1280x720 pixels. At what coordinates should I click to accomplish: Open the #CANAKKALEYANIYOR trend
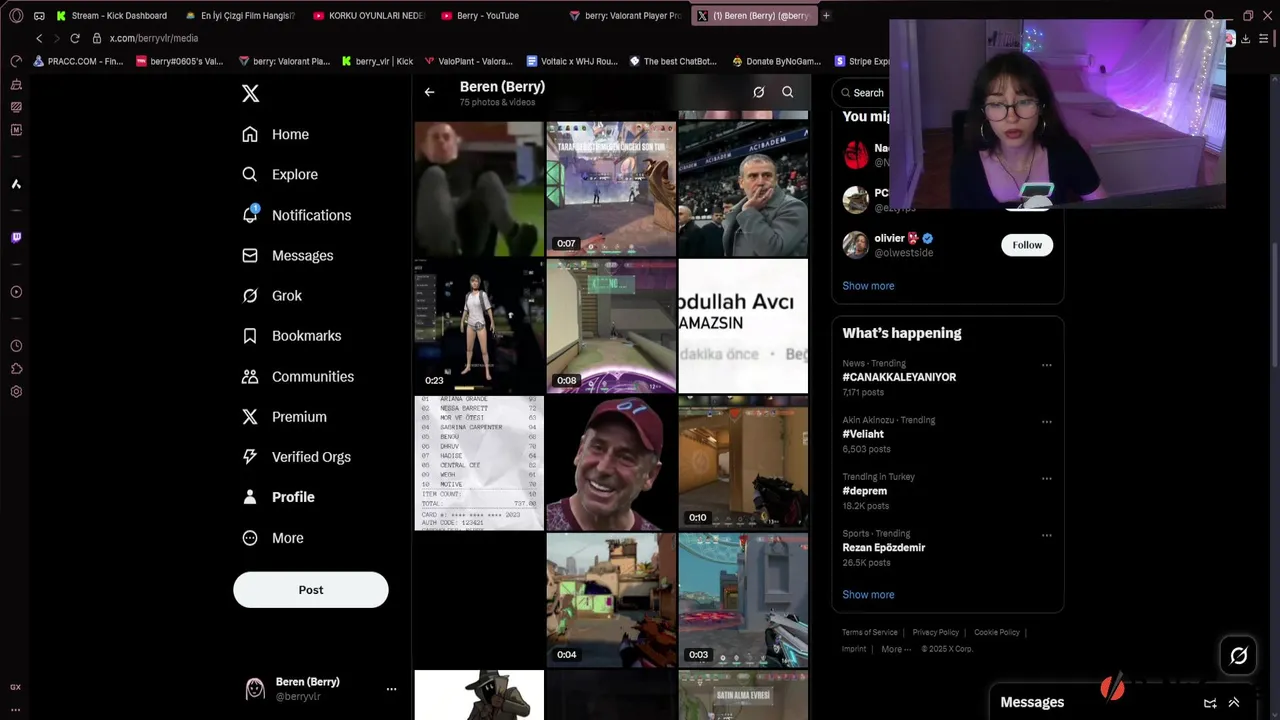(899, 377)
